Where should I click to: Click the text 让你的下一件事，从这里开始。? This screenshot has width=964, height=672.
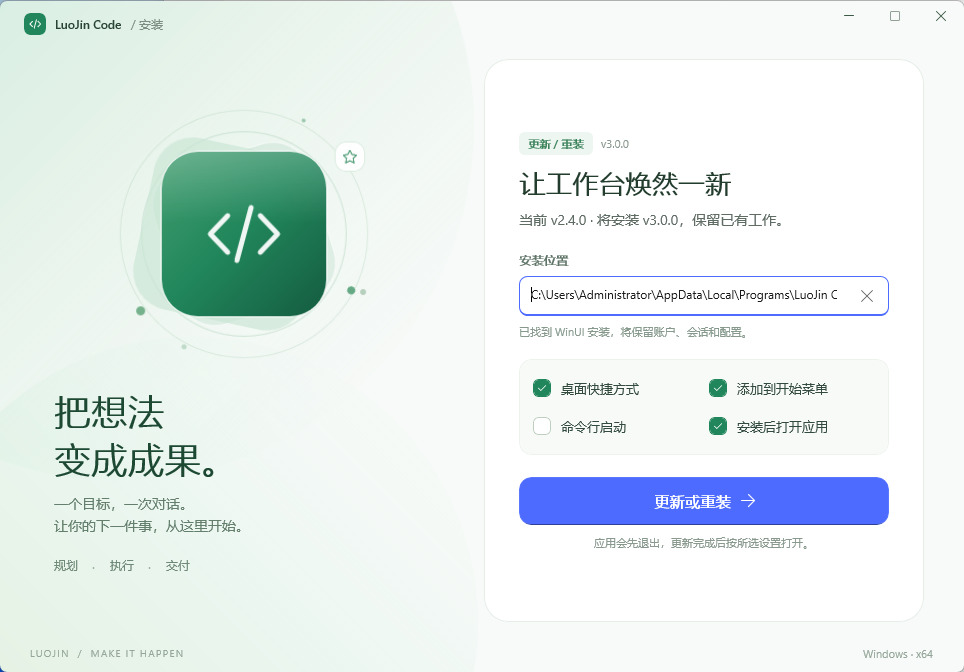[148, 526]
